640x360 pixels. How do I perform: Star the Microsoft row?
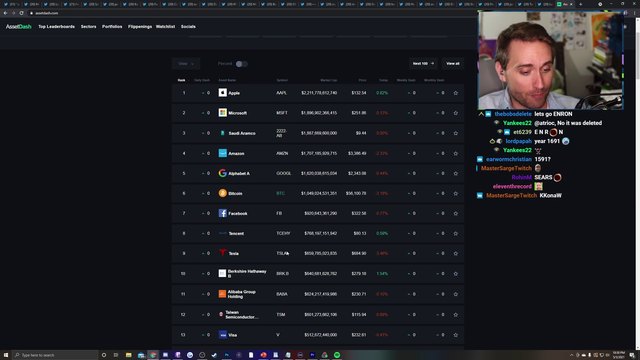tap(456, 113)
